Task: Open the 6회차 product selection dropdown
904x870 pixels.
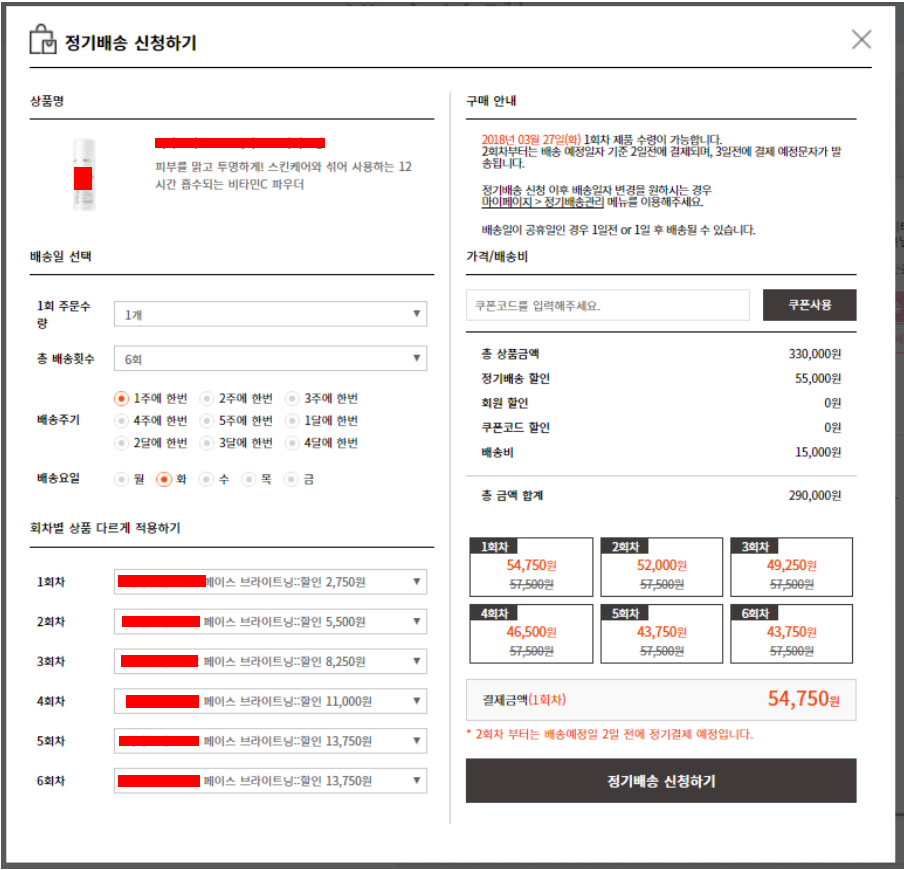Action: (x=270, y=781)
